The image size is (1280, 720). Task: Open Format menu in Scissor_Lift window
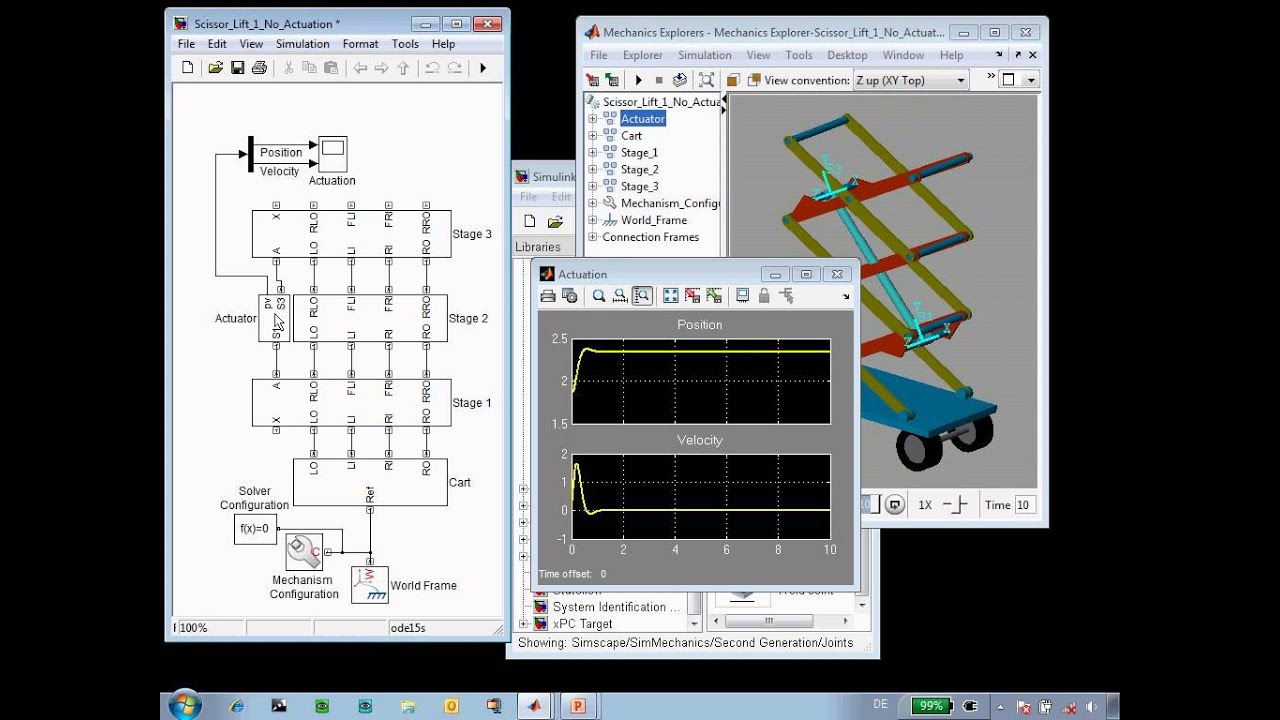coord(360,44)
